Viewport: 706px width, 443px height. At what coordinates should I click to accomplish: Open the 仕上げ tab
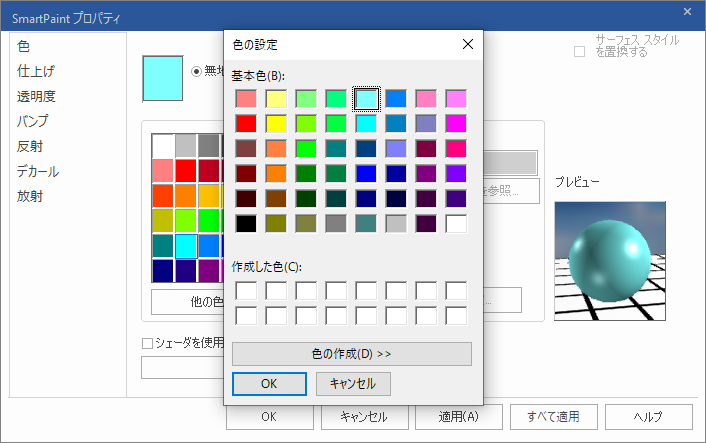(36, 71)
